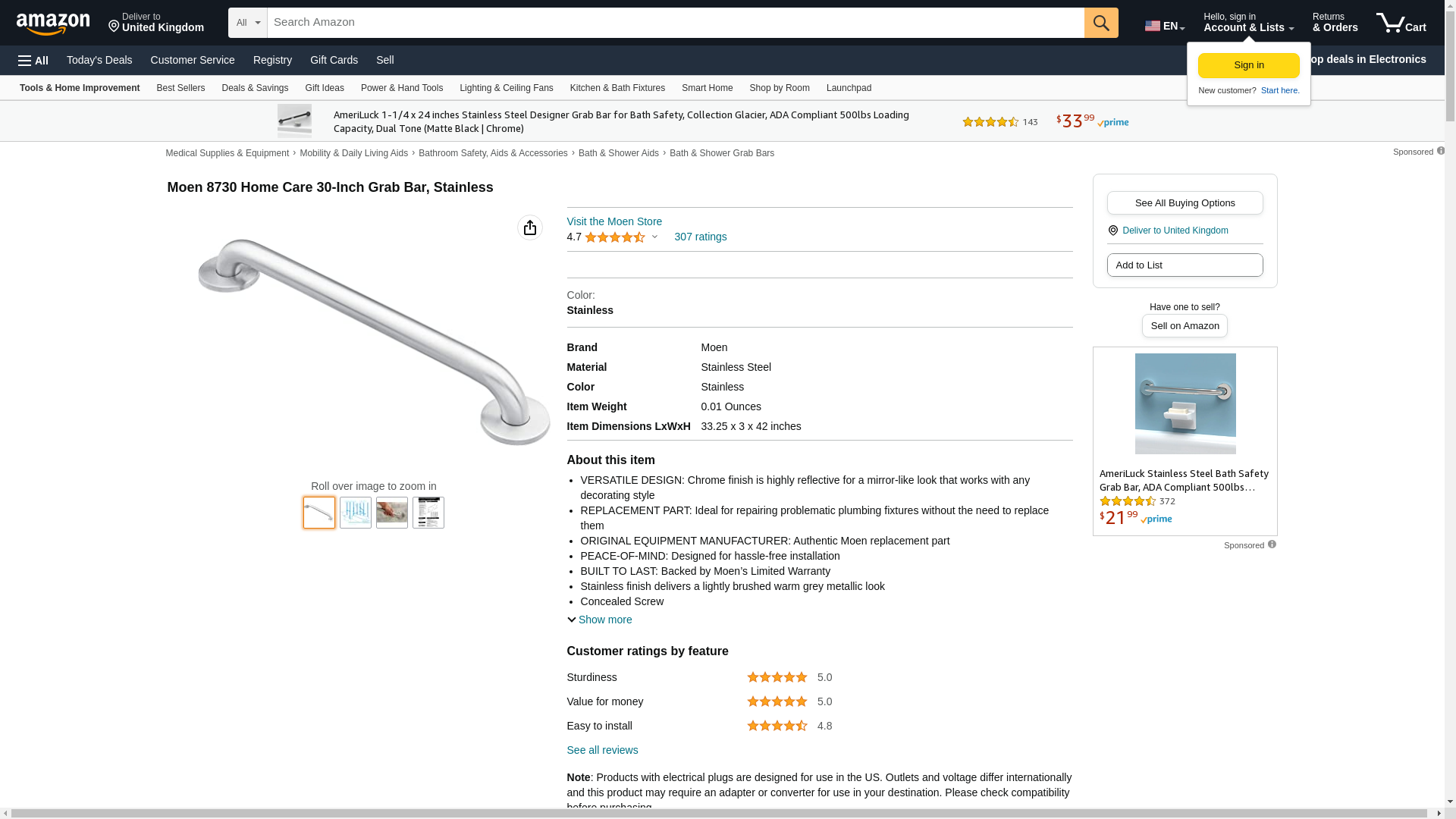Click the share icon on product image
Image resolution: width=1456 pixels, height=819 pixels.
(x=530, y=227)
